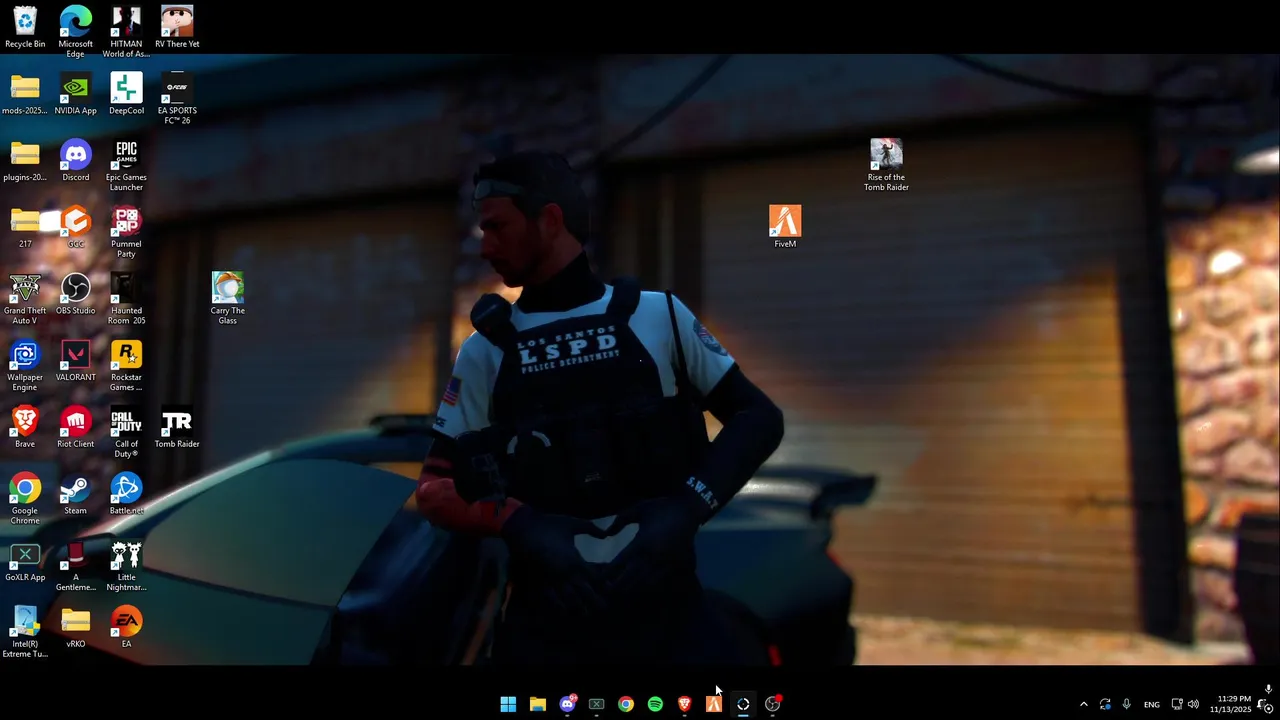Viewport: 1280px width, 720px height.
Task: Select the GoXLR App desktop icon
Action: (x=25, y=561)
